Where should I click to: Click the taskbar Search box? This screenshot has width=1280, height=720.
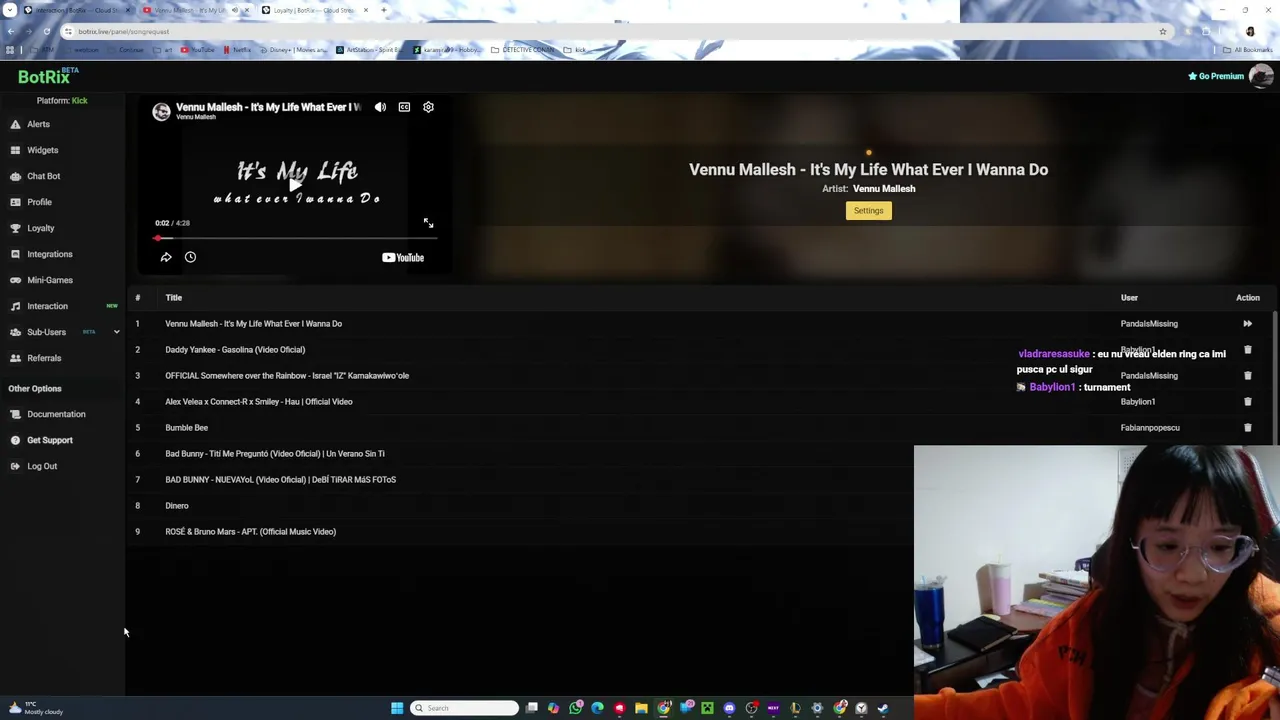point(465,708)
